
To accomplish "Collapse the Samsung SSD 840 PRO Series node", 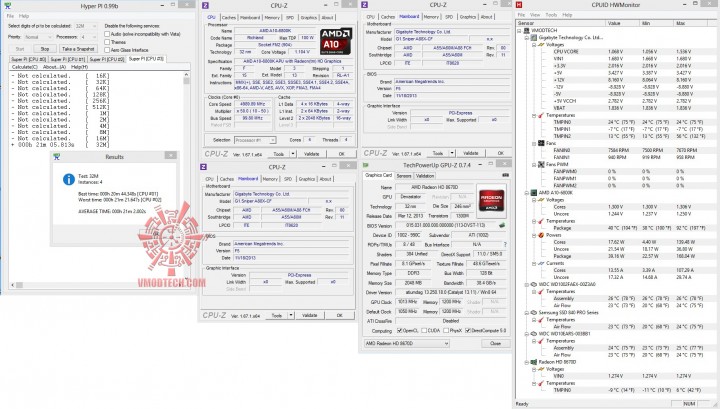I will pyautogui.click(x=527, y=313).
